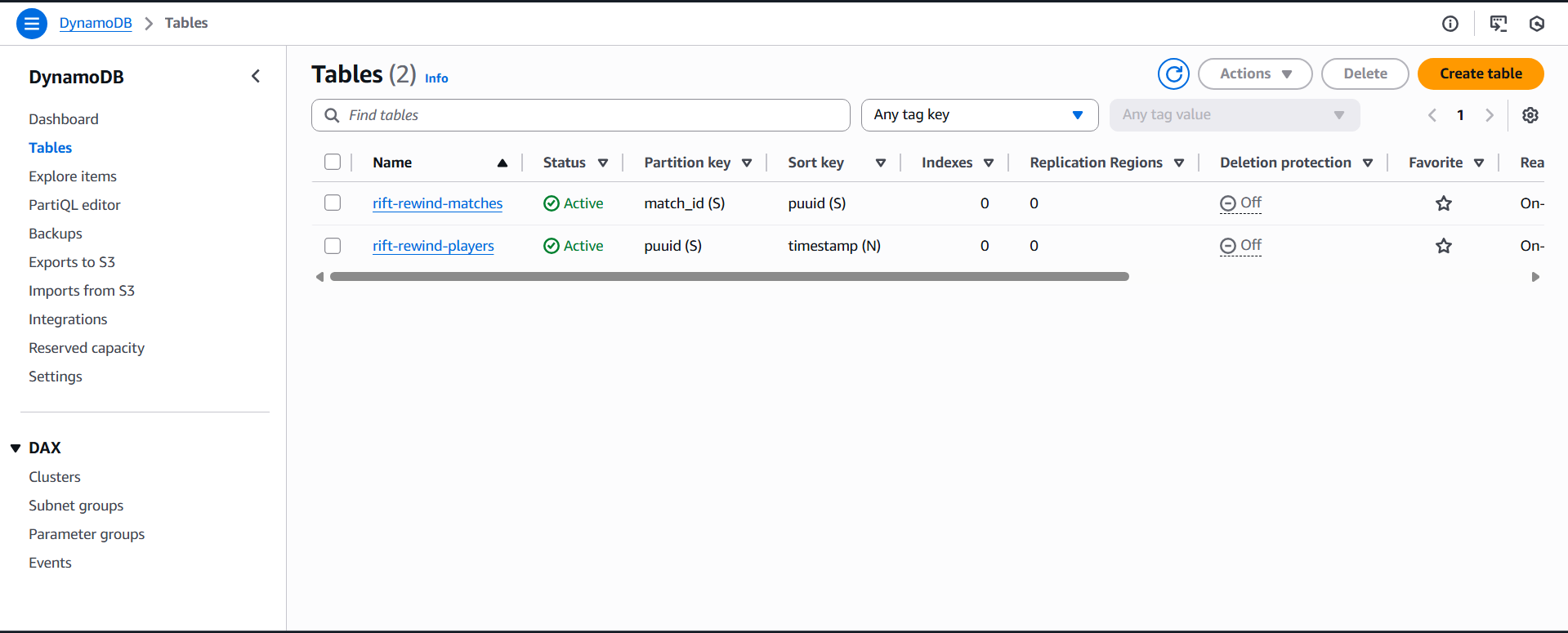The image size is (1568, 633).
Task: Open DAX Clusters
Action: [55, 477]
